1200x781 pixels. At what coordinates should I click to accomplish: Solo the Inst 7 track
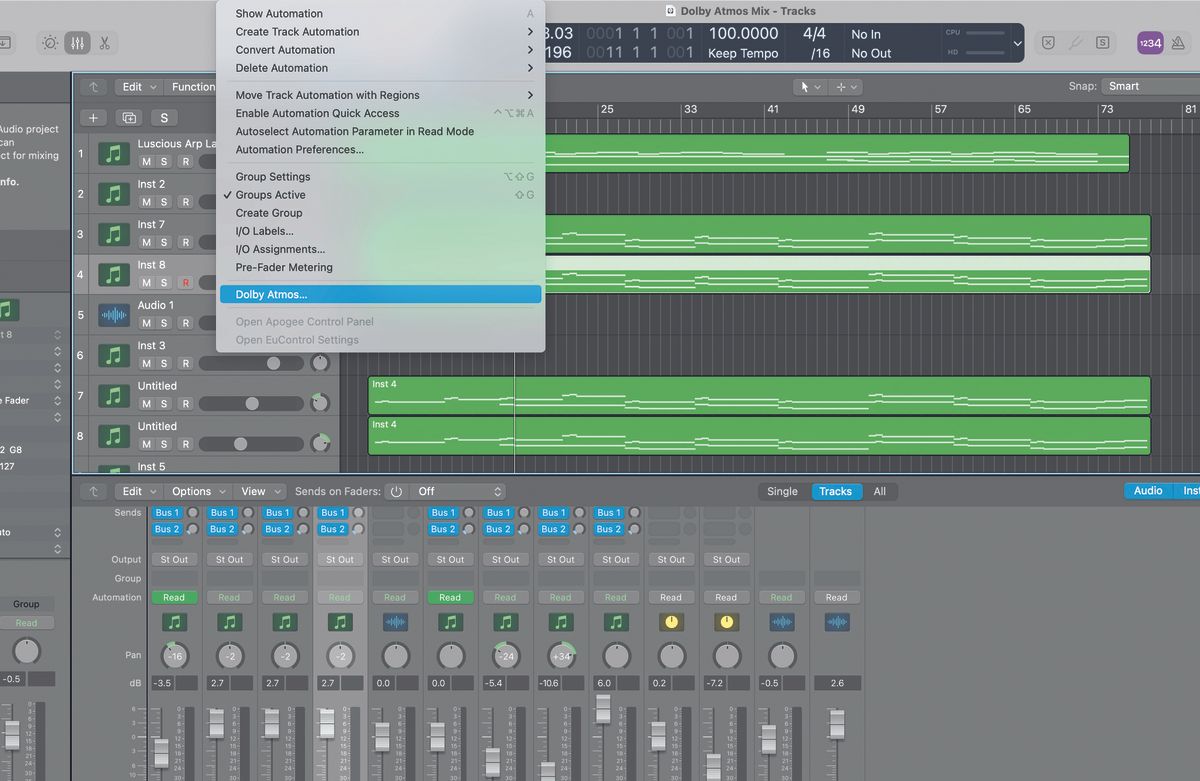click(x=165, y=242)
